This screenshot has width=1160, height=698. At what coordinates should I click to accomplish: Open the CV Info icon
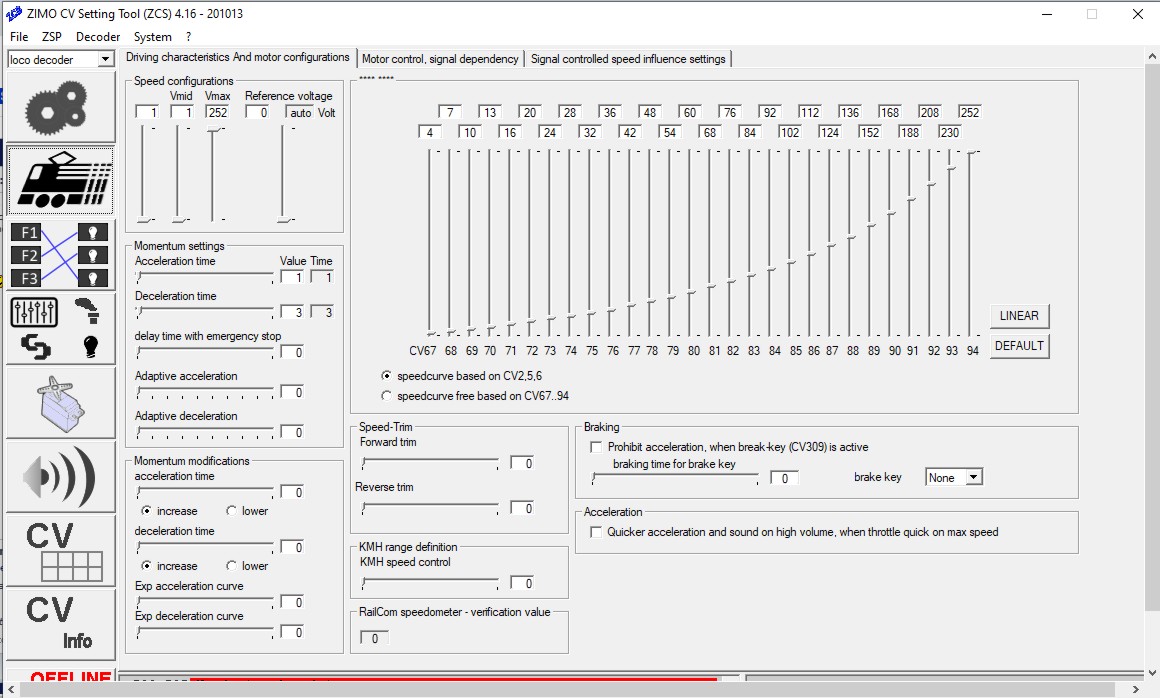(60, 623)
